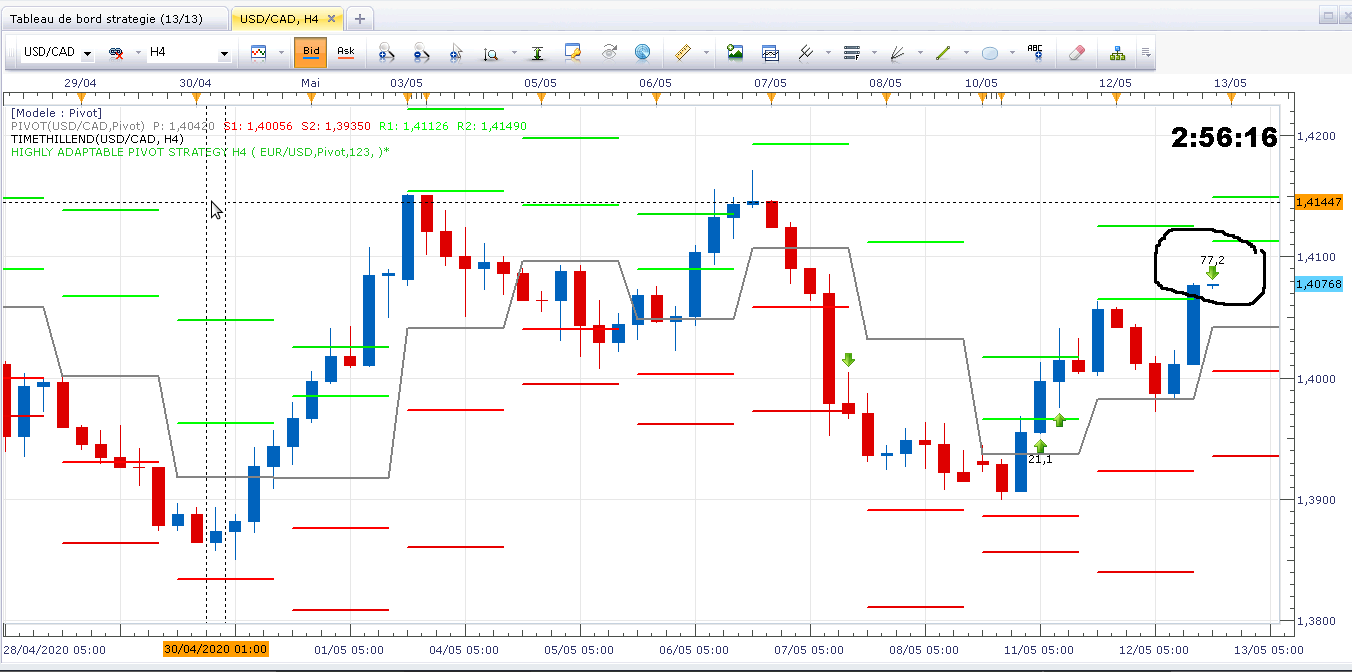
Task: Click the window maximize button
Action: (1326, 13)
